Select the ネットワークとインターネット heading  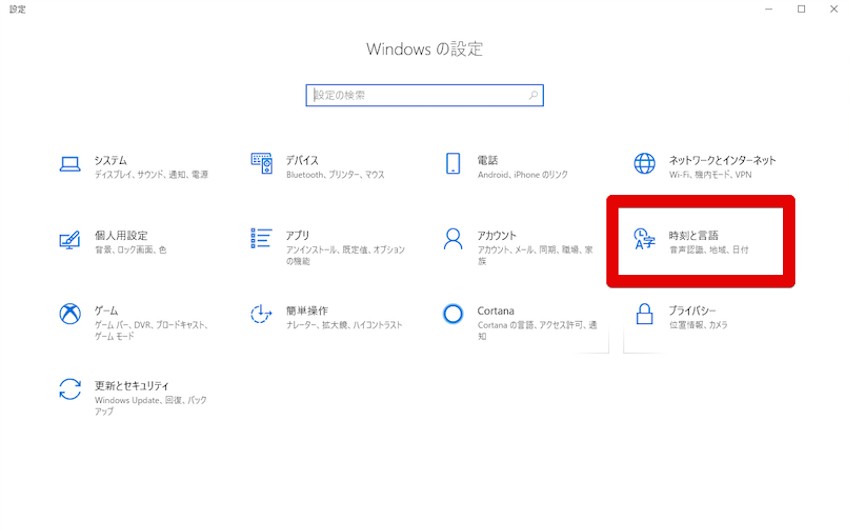click(x=722, y=160)
